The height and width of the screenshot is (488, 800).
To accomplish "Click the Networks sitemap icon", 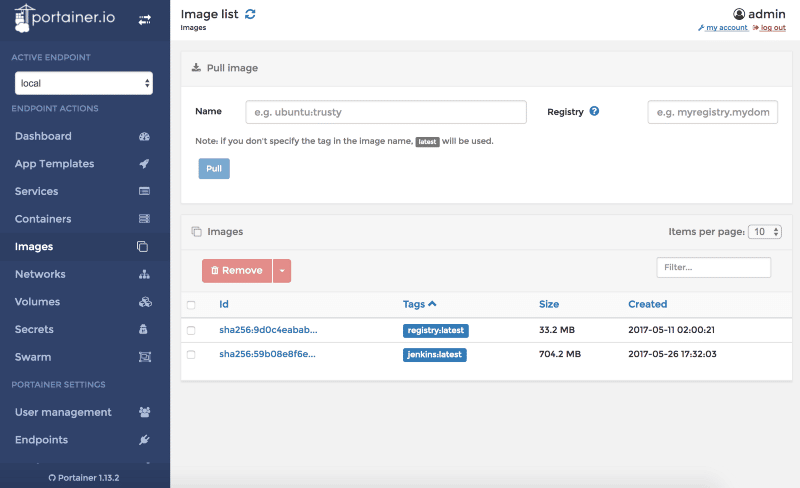I will click(x=144, y=274).
